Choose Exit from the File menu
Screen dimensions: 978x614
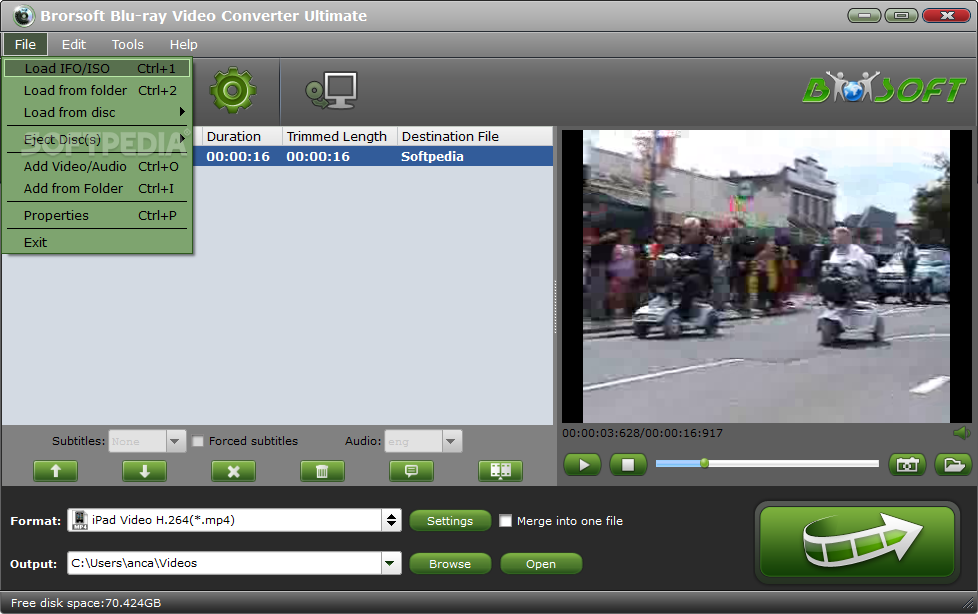tap(97, 242)
